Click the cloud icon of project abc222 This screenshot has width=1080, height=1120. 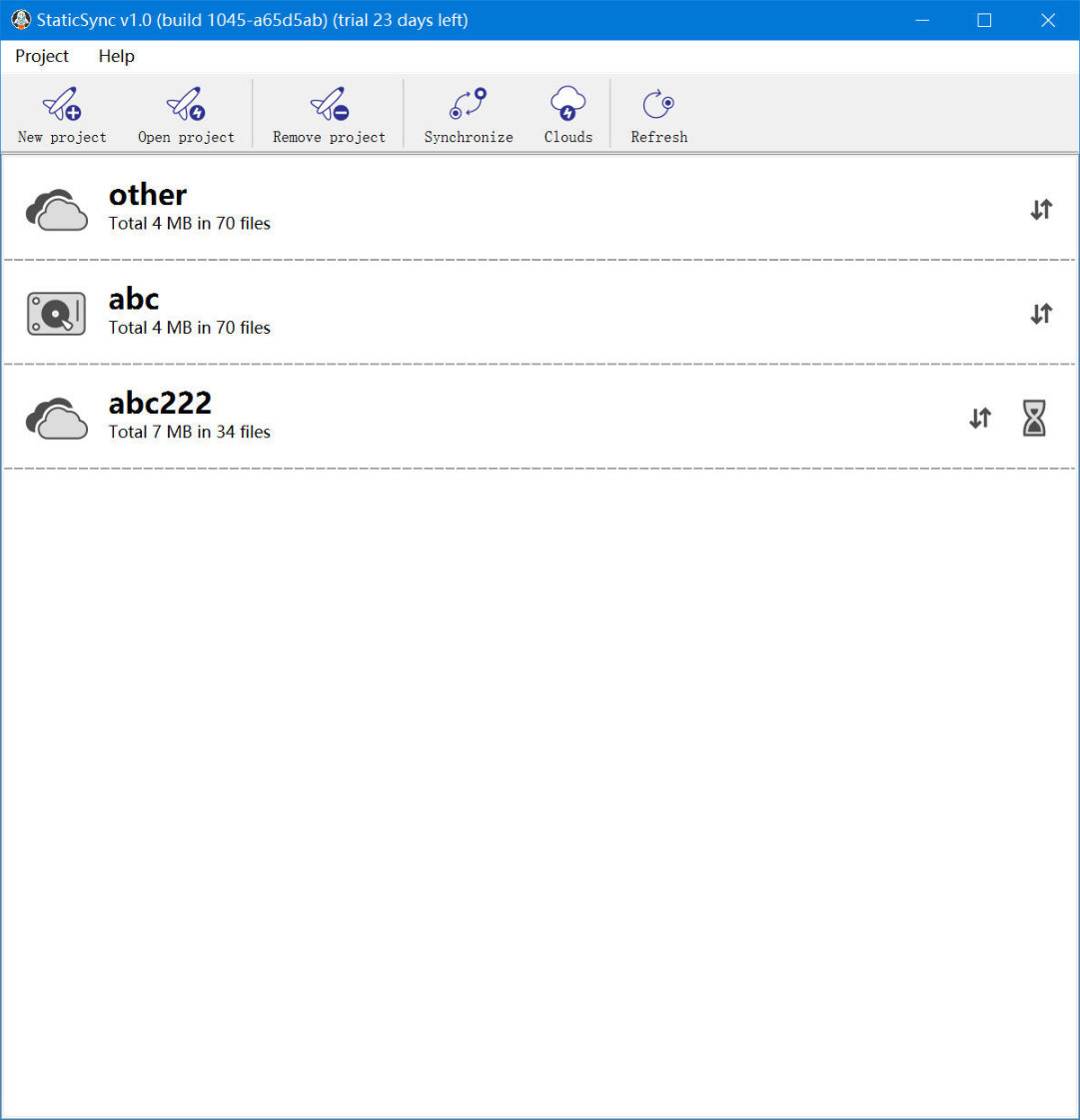pos(56,418)
